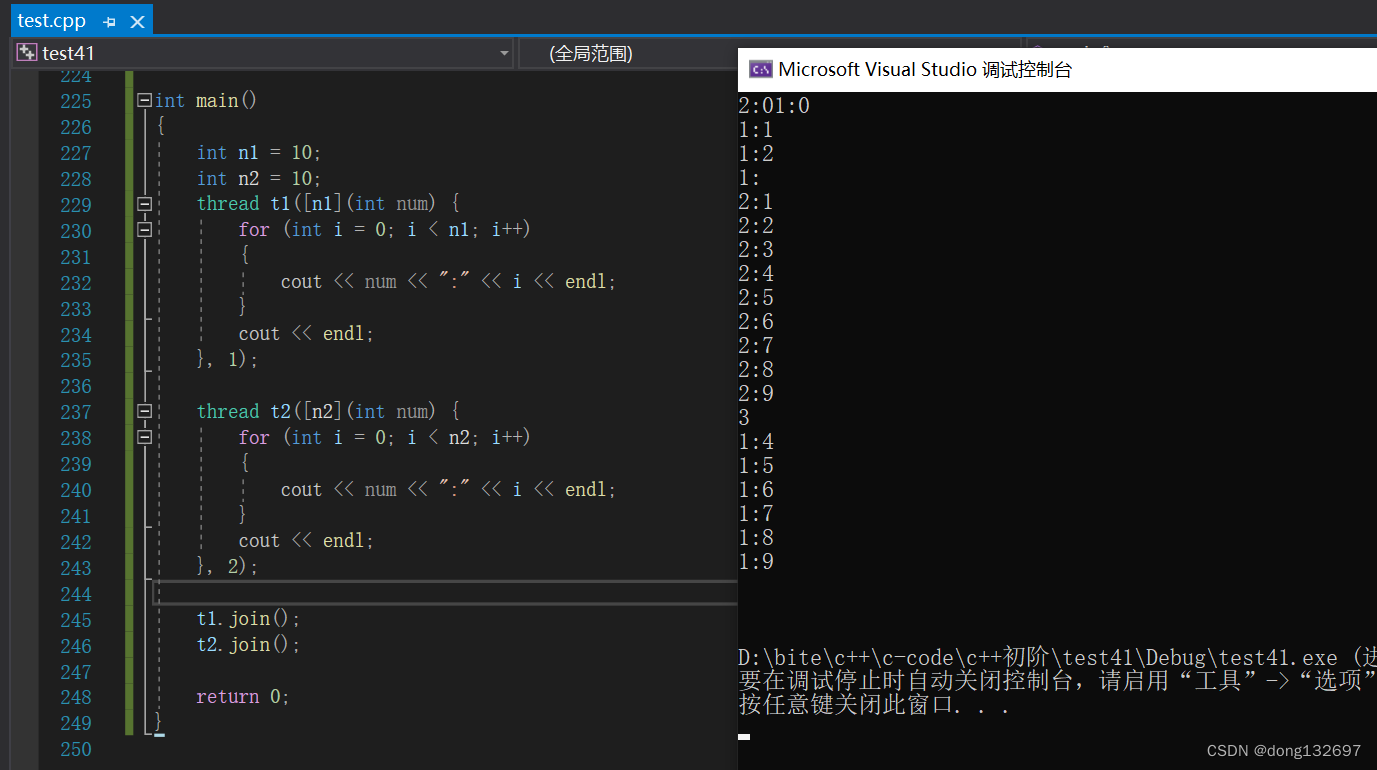Click line number 250 in the gutter
The width and height of the screenshot is (1377, 770).
(x=76, y=749)
